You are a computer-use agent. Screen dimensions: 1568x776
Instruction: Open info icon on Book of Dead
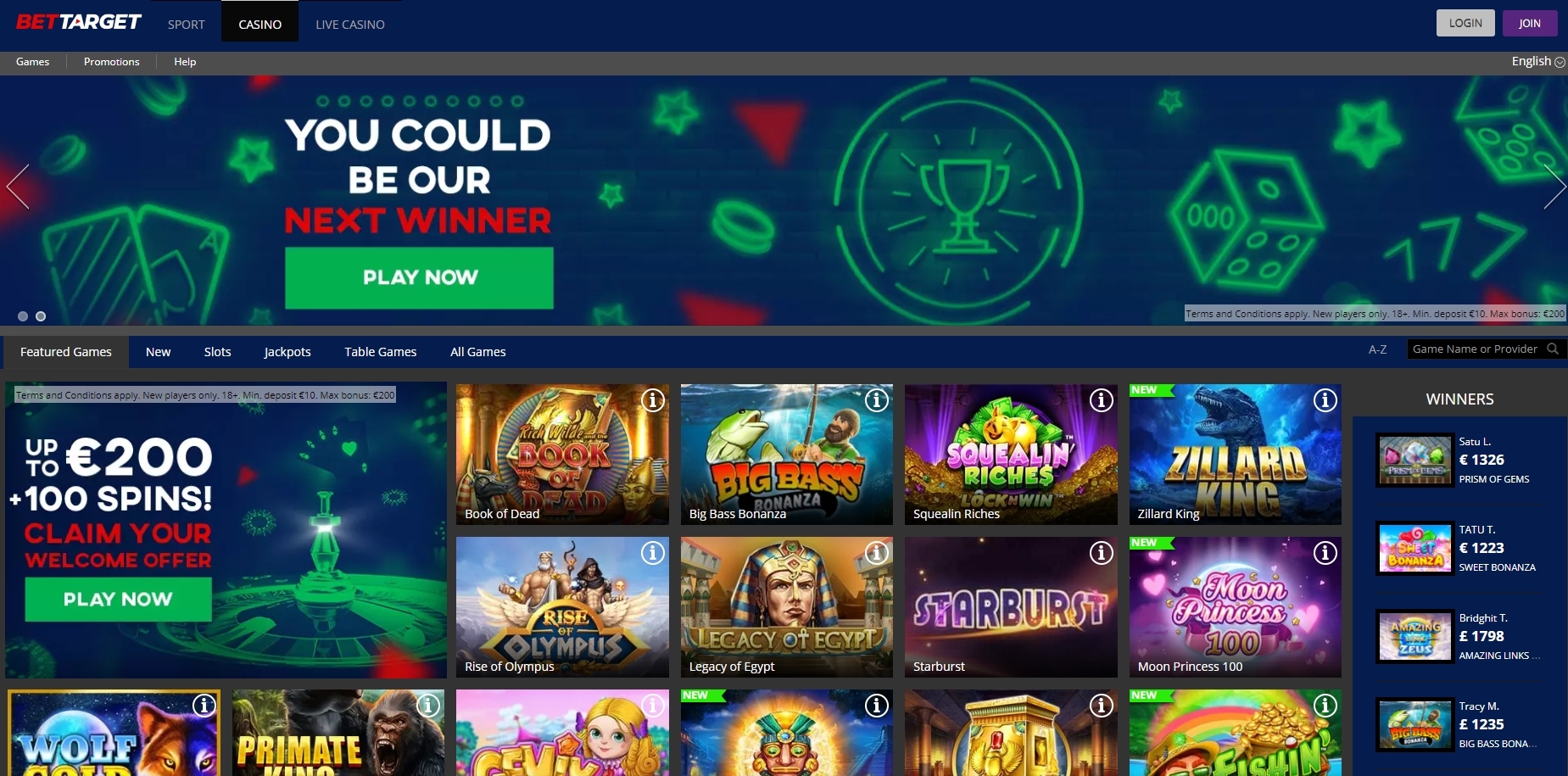[653, 400]
